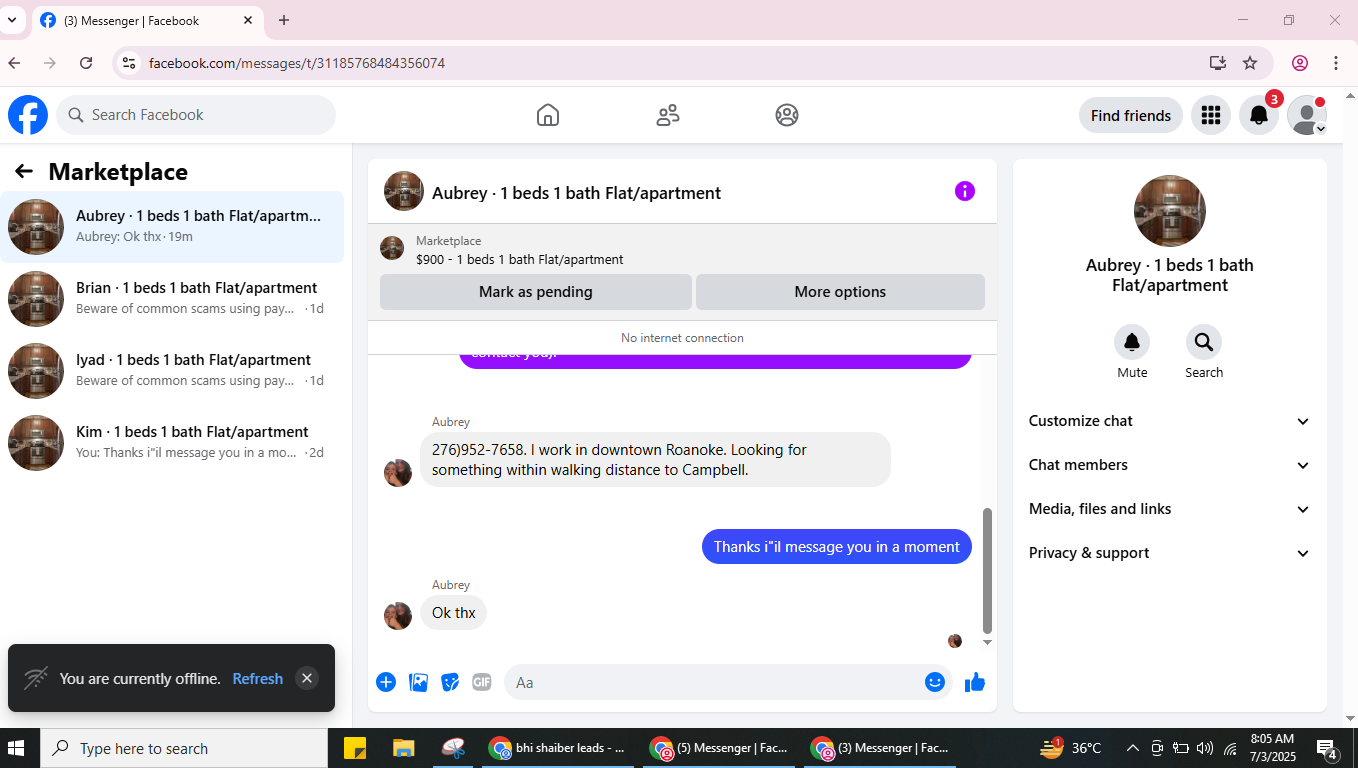Click the chat messages scrollbar thumb
This screenshot has width=1358, height=768.
click(x=988, y=571)
